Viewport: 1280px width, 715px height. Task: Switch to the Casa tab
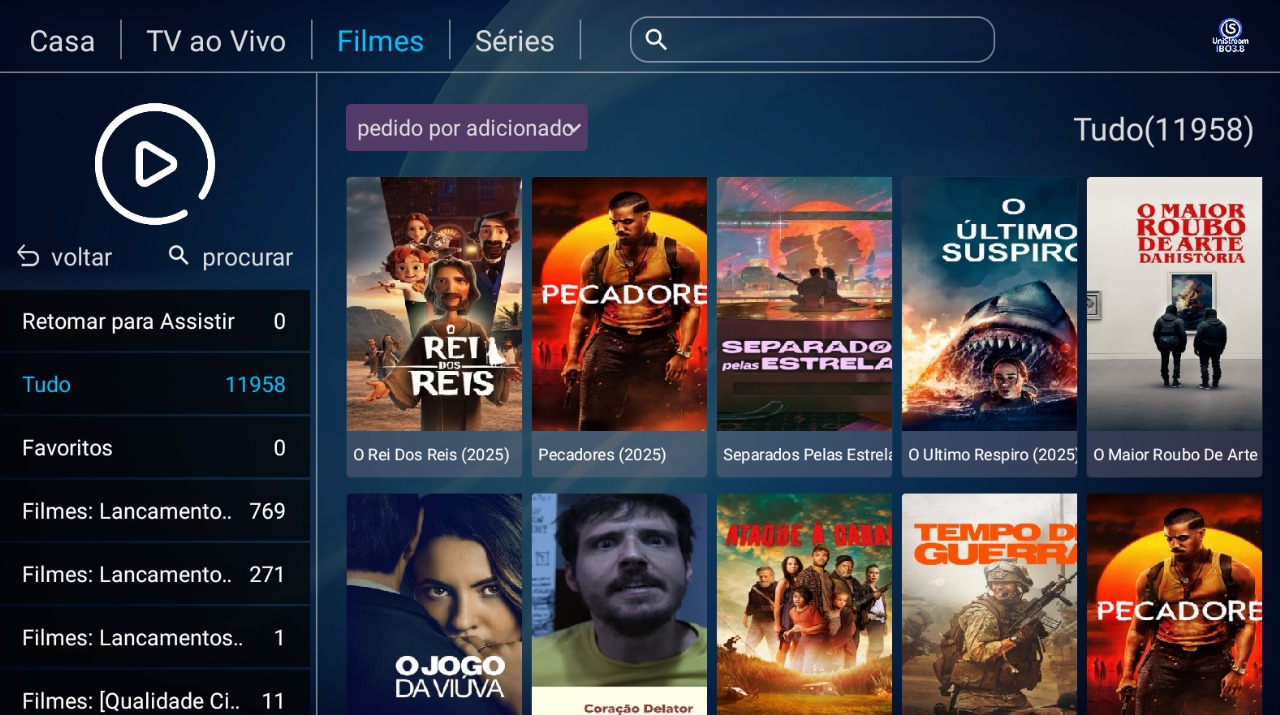(x=62, y=41)
